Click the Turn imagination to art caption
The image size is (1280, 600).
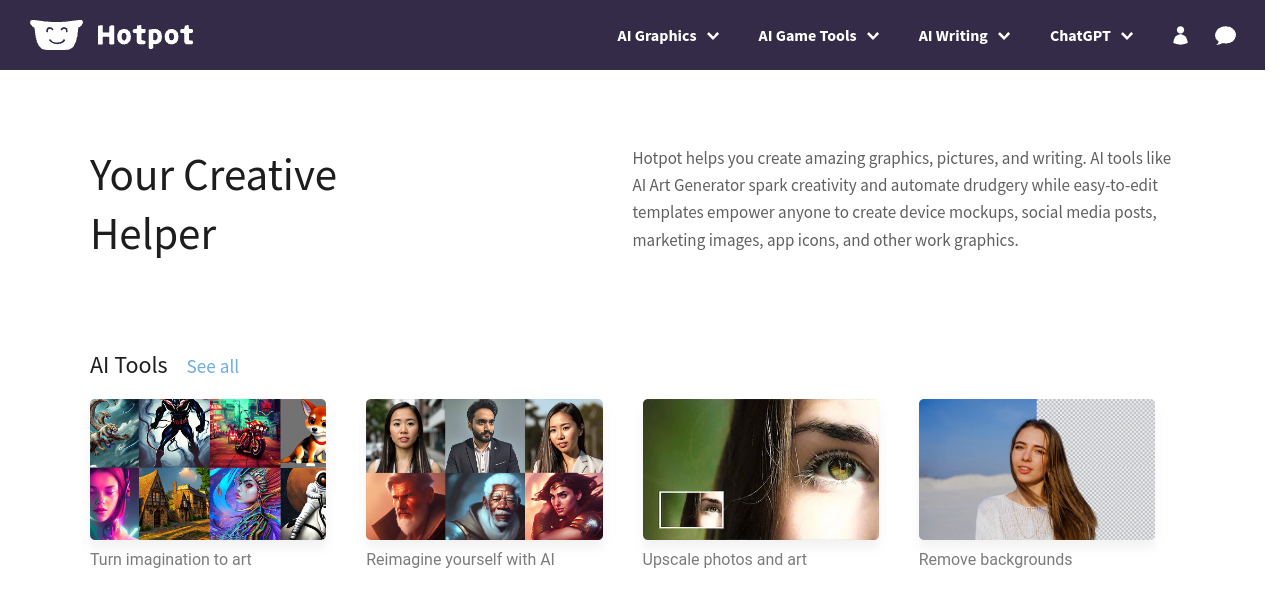click(x=171, y=559)
